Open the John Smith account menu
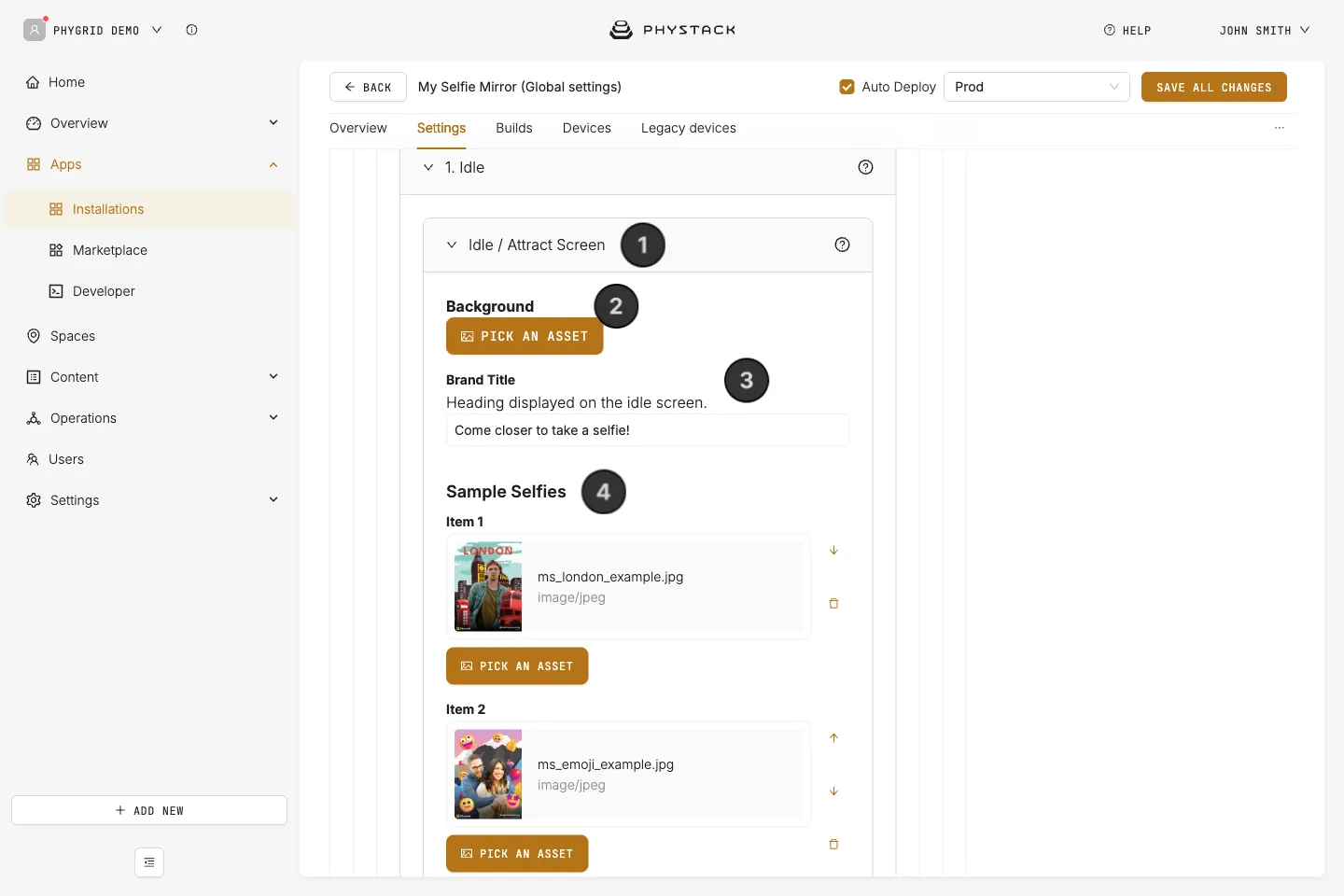Screen dimensions: 1344x896 (1265, 30)
